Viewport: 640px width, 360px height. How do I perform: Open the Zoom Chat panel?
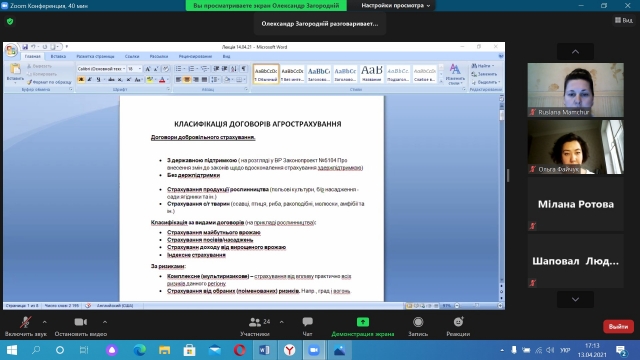[x=307, y=327]
